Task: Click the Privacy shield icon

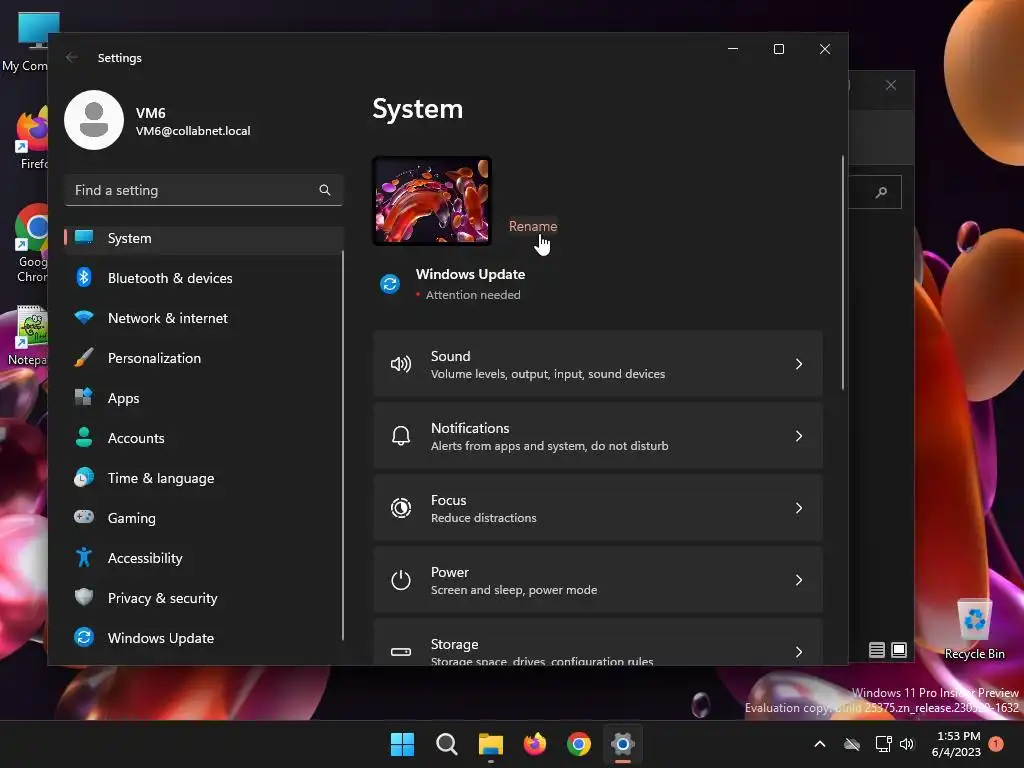Action: coord(84,597)
